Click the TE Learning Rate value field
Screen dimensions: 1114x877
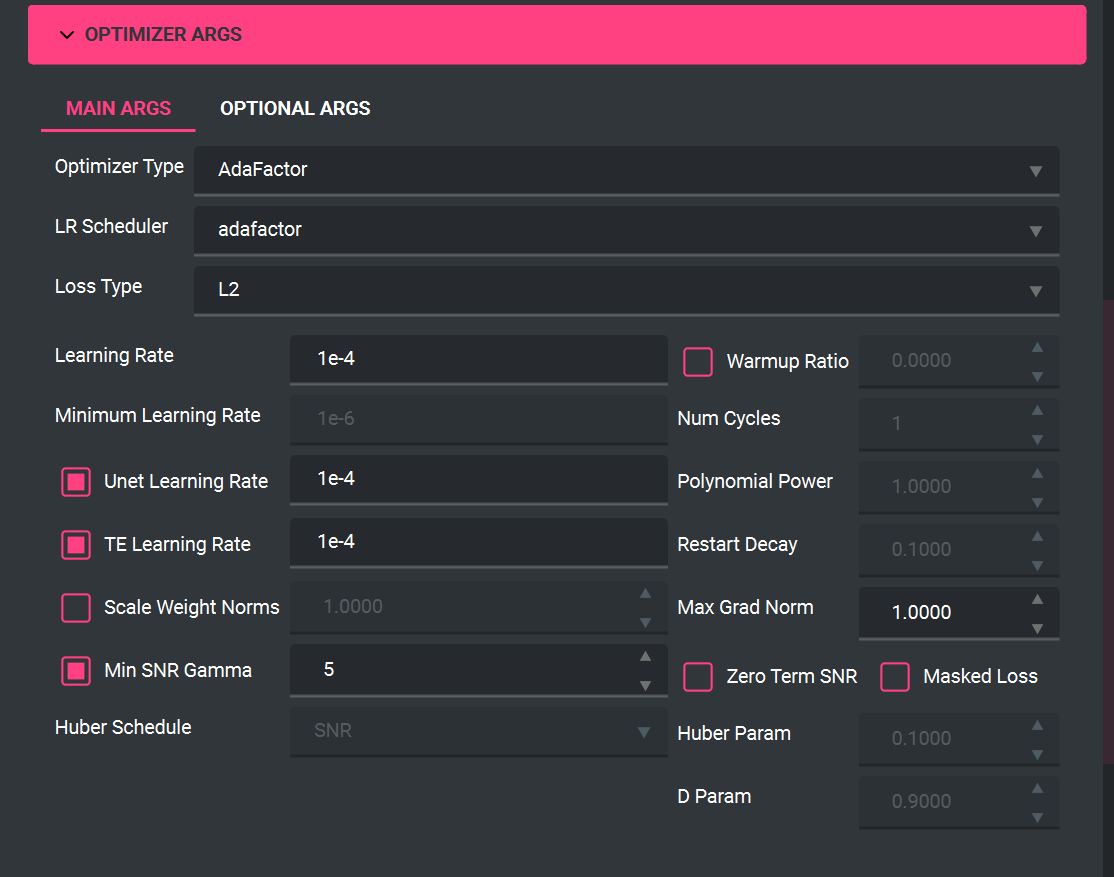pyautogui.click(x=478, y=542)
